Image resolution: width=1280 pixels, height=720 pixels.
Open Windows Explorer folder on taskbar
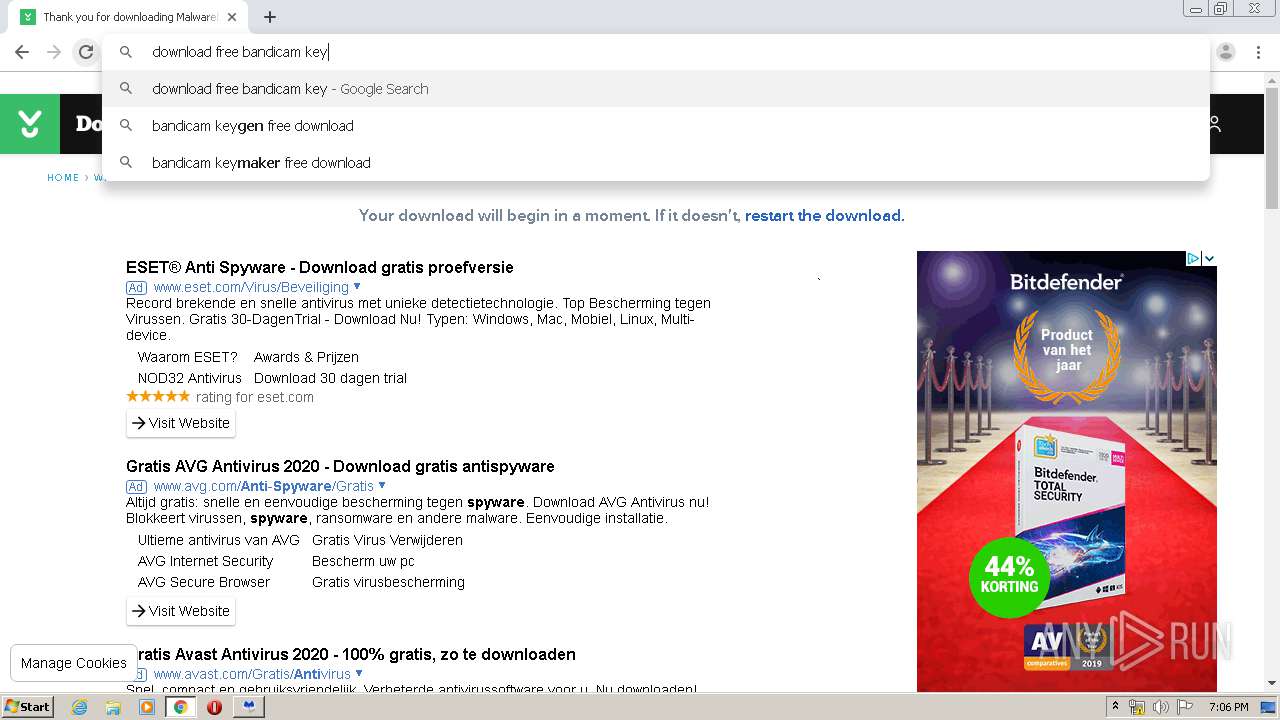pos(113,707)
